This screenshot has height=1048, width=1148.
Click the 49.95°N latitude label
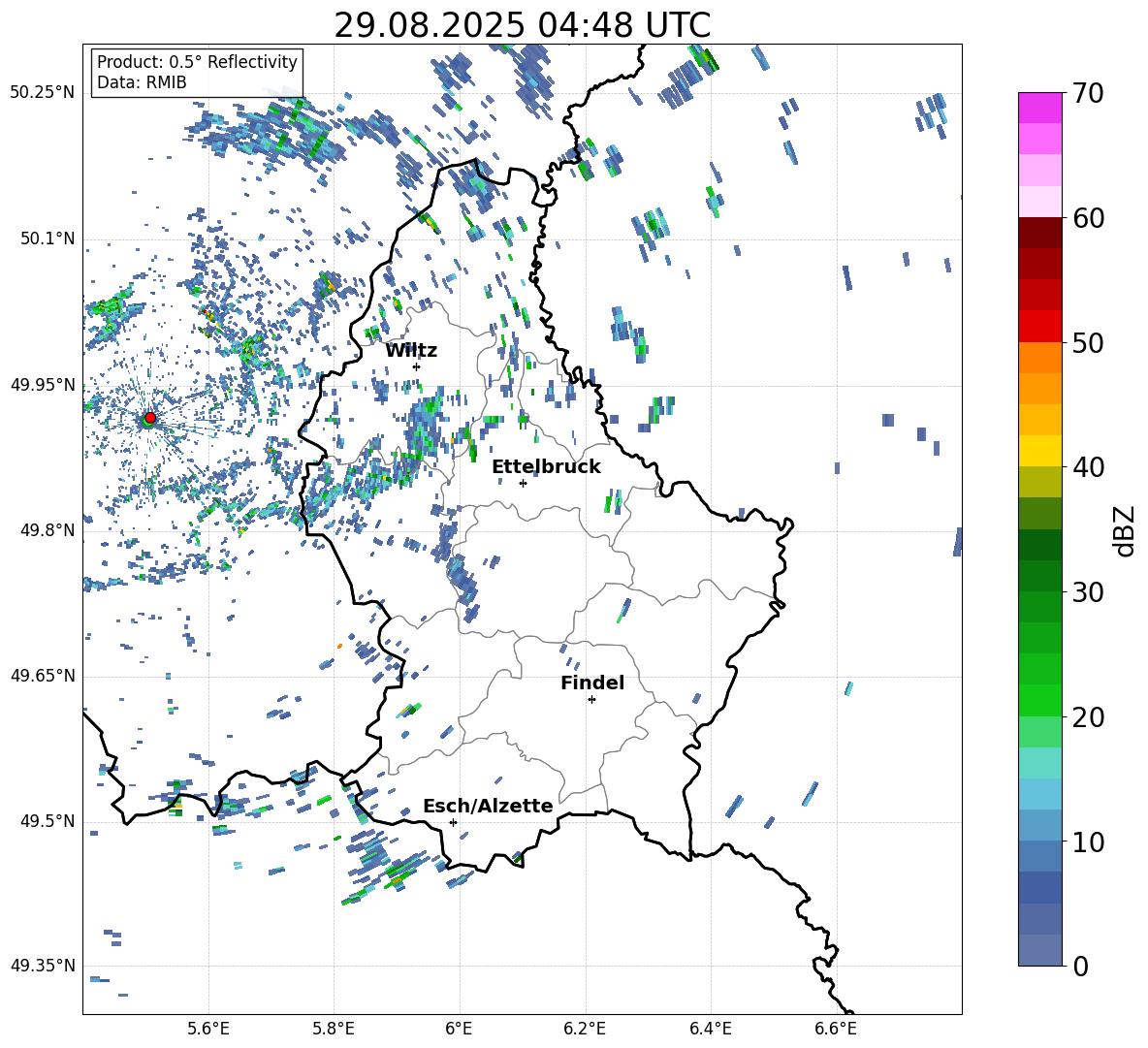(x=43, y=385)
